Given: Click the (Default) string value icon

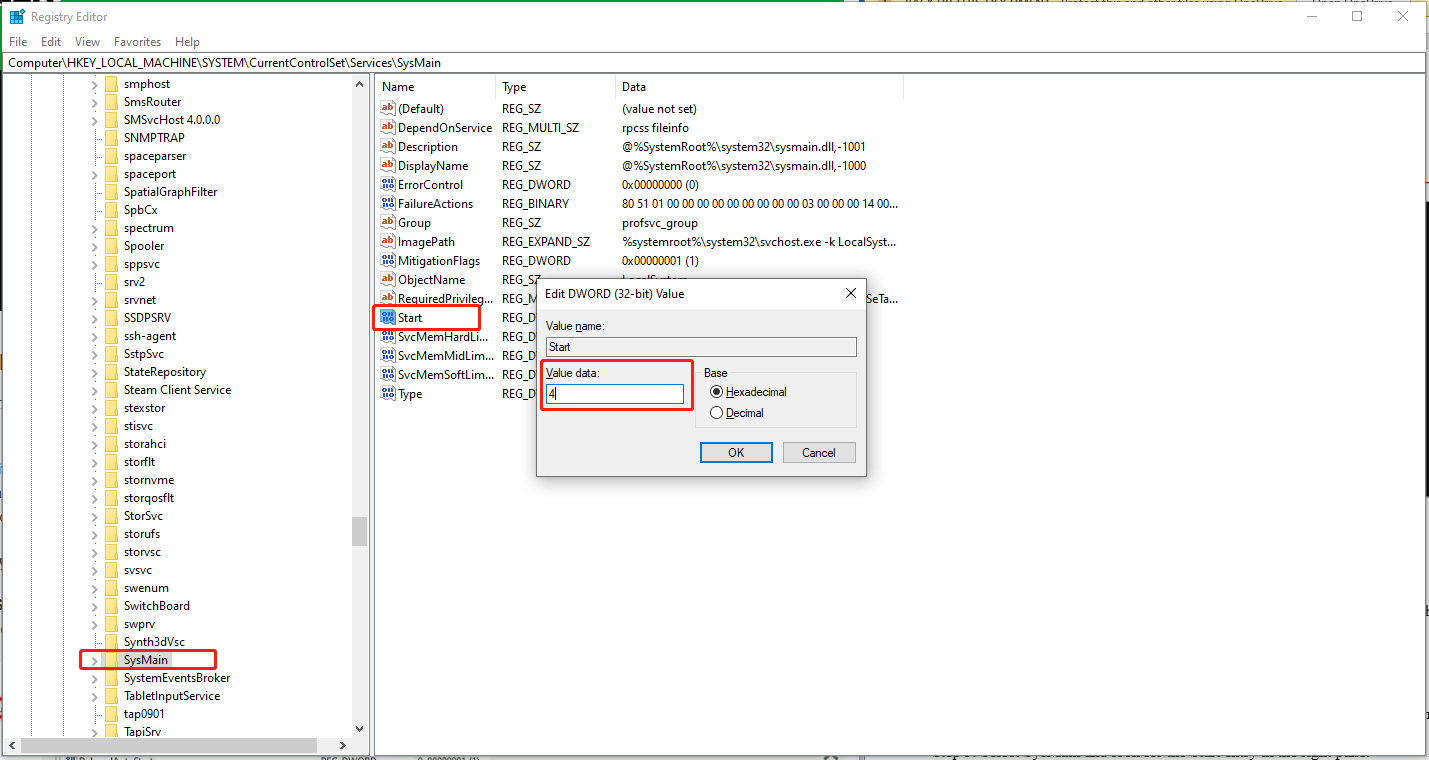Looking at the screenshot, I should [x=389, y=108].
